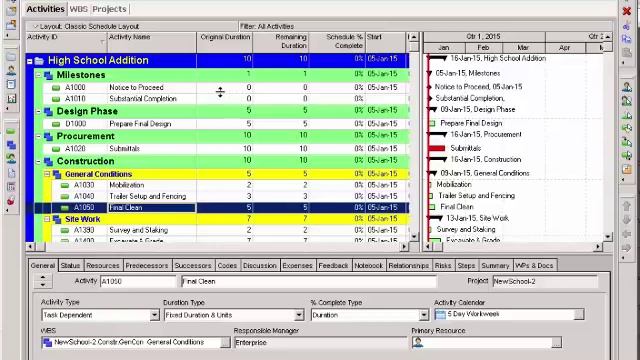Viewport: 640px width, 360px height.
Task: Click the red Submittals Gantt bar
Action: coord(437,148)
